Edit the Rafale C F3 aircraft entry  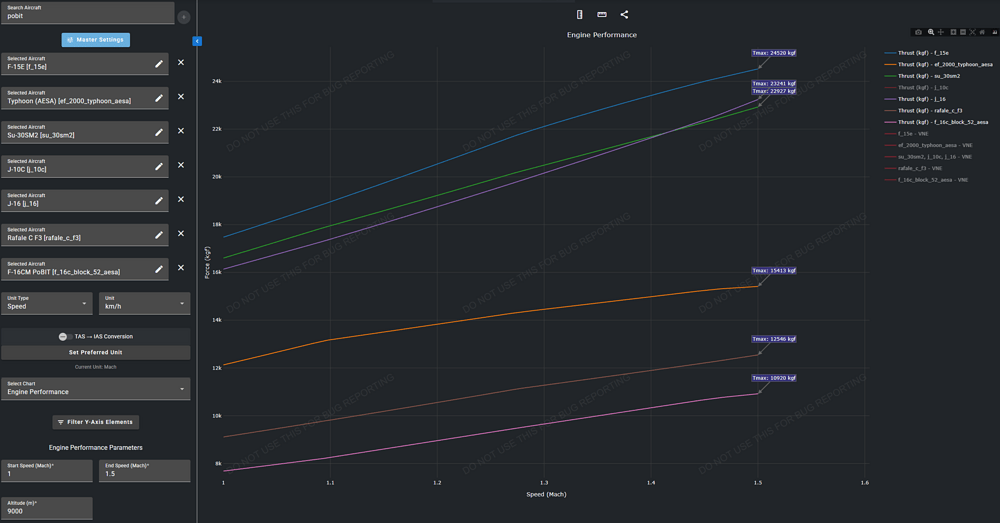[x=159, y=235]
